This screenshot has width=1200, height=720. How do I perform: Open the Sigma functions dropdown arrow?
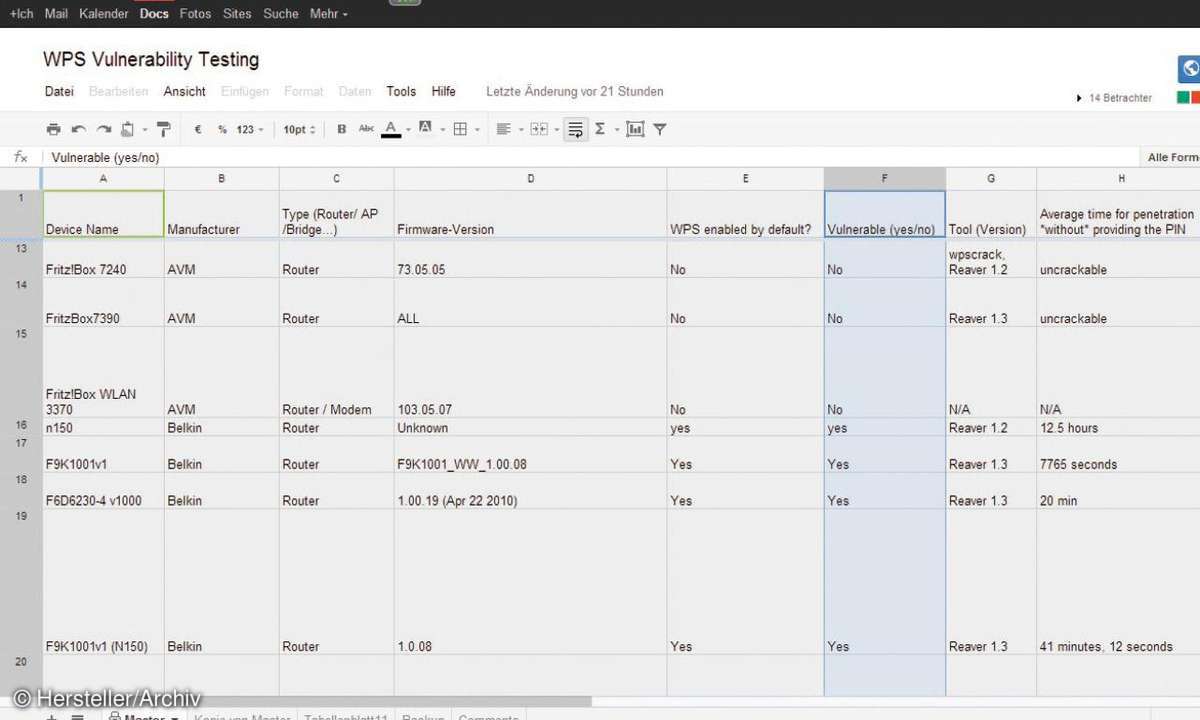pyautogui.click(x=616, y=130)
